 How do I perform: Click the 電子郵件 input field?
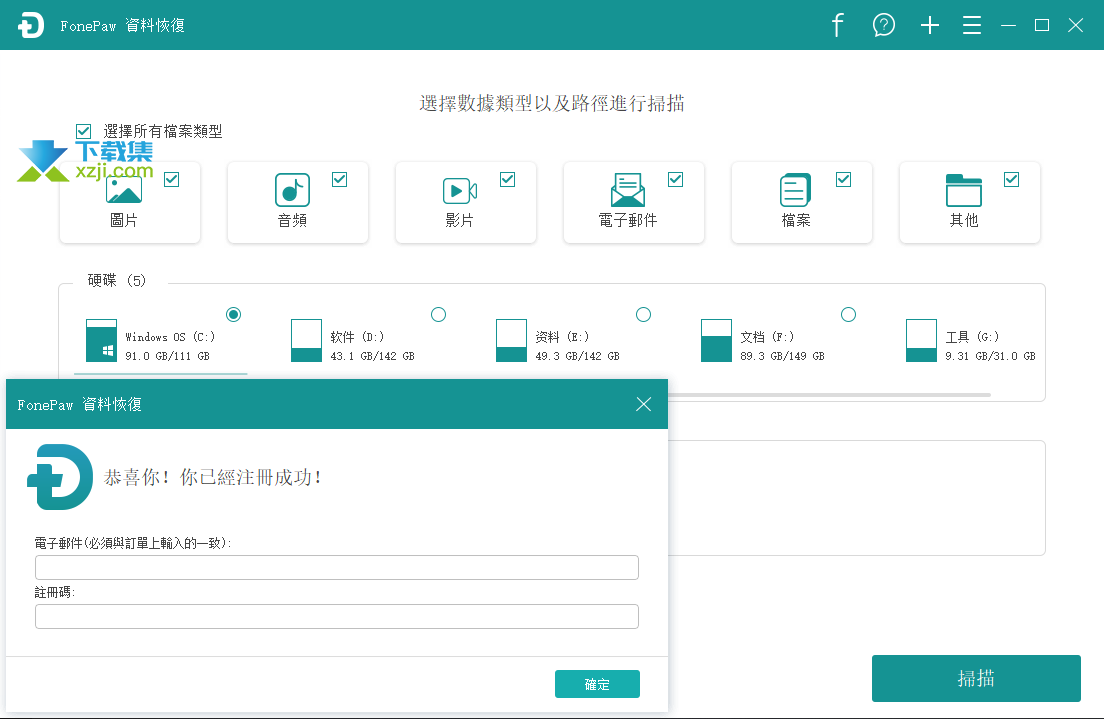[337, 568]
